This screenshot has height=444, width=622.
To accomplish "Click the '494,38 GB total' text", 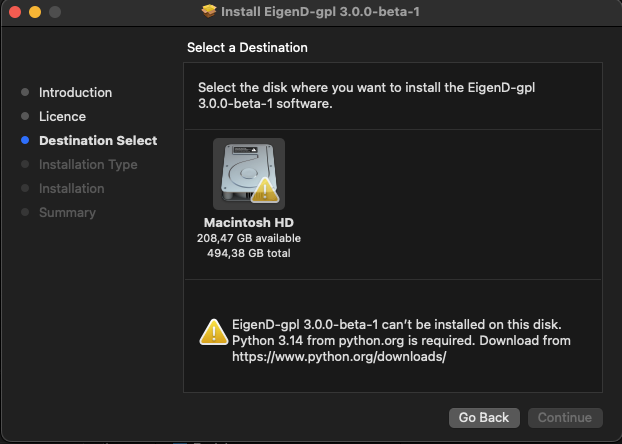I will coord(249,253).
